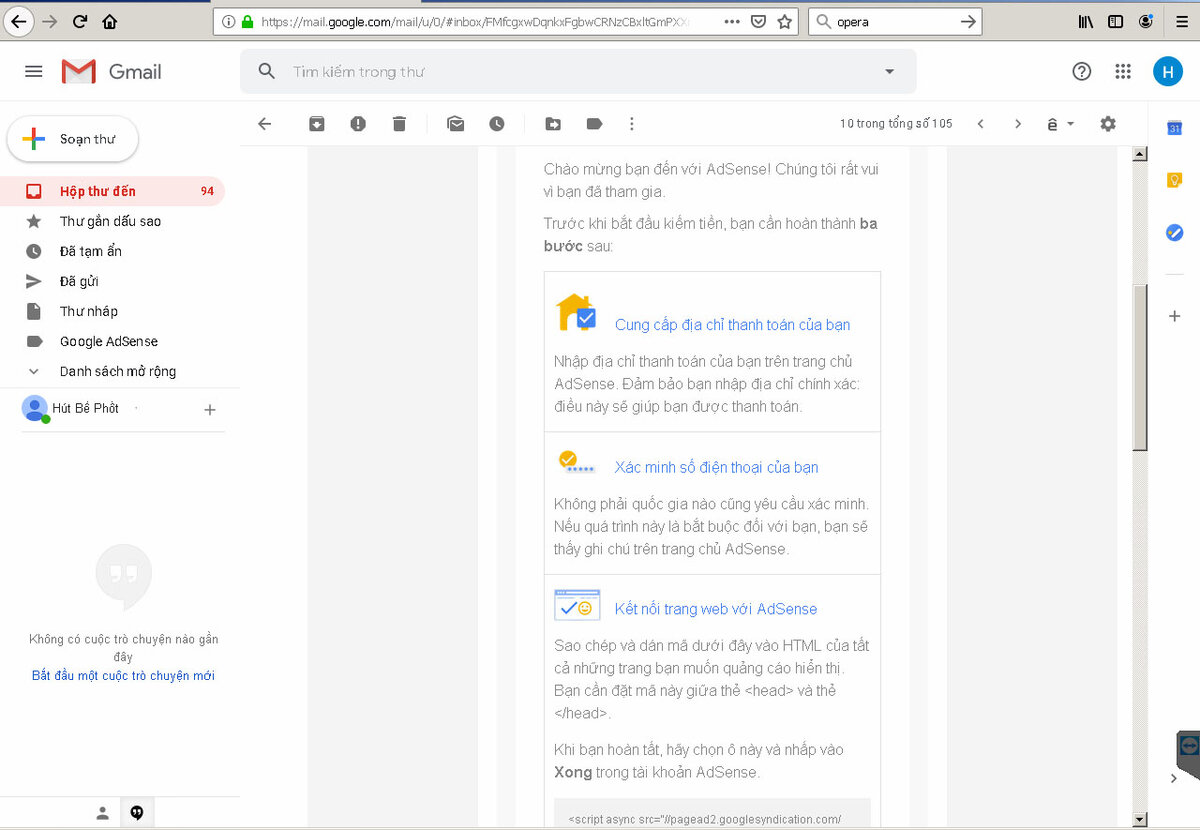Click the 'Soạn thư' compose button

coord(73,139)
